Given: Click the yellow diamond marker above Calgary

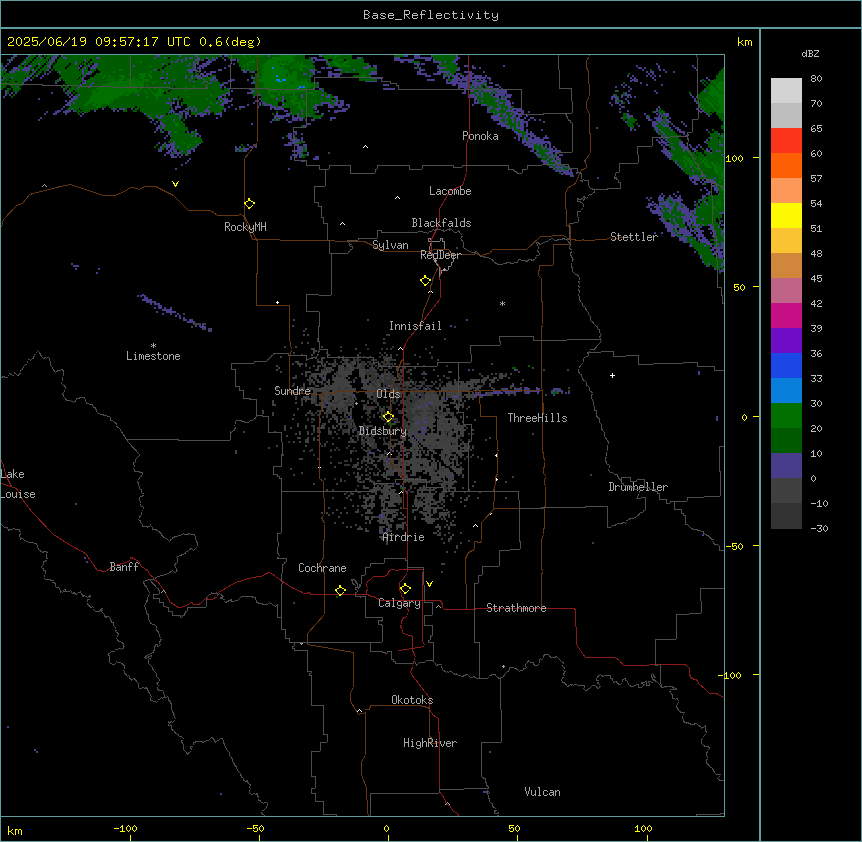Looking at the screenshot, I should click(405, 589).
